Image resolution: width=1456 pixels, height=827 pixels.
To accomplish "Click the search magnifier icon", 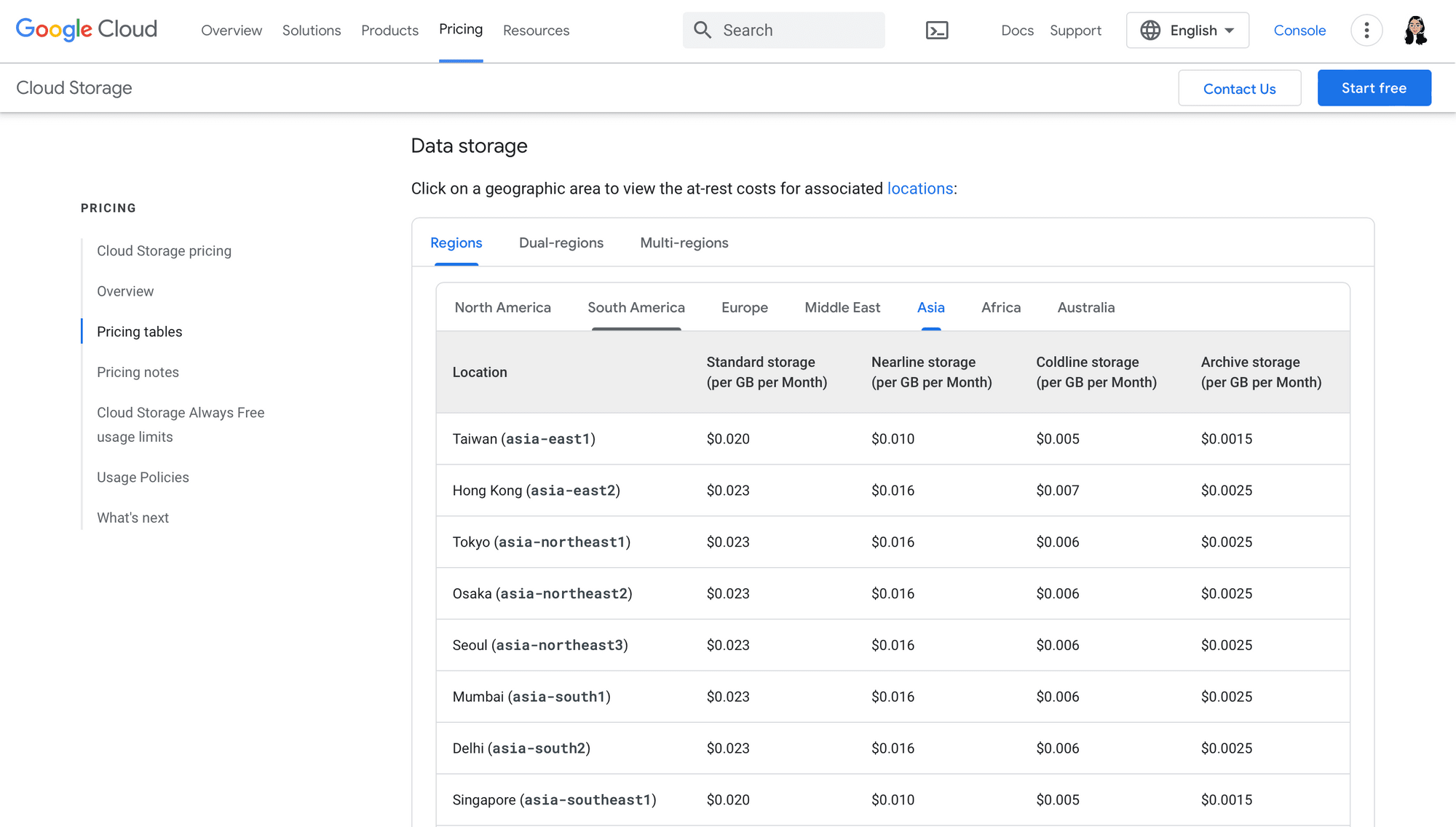I will (703, 30).
